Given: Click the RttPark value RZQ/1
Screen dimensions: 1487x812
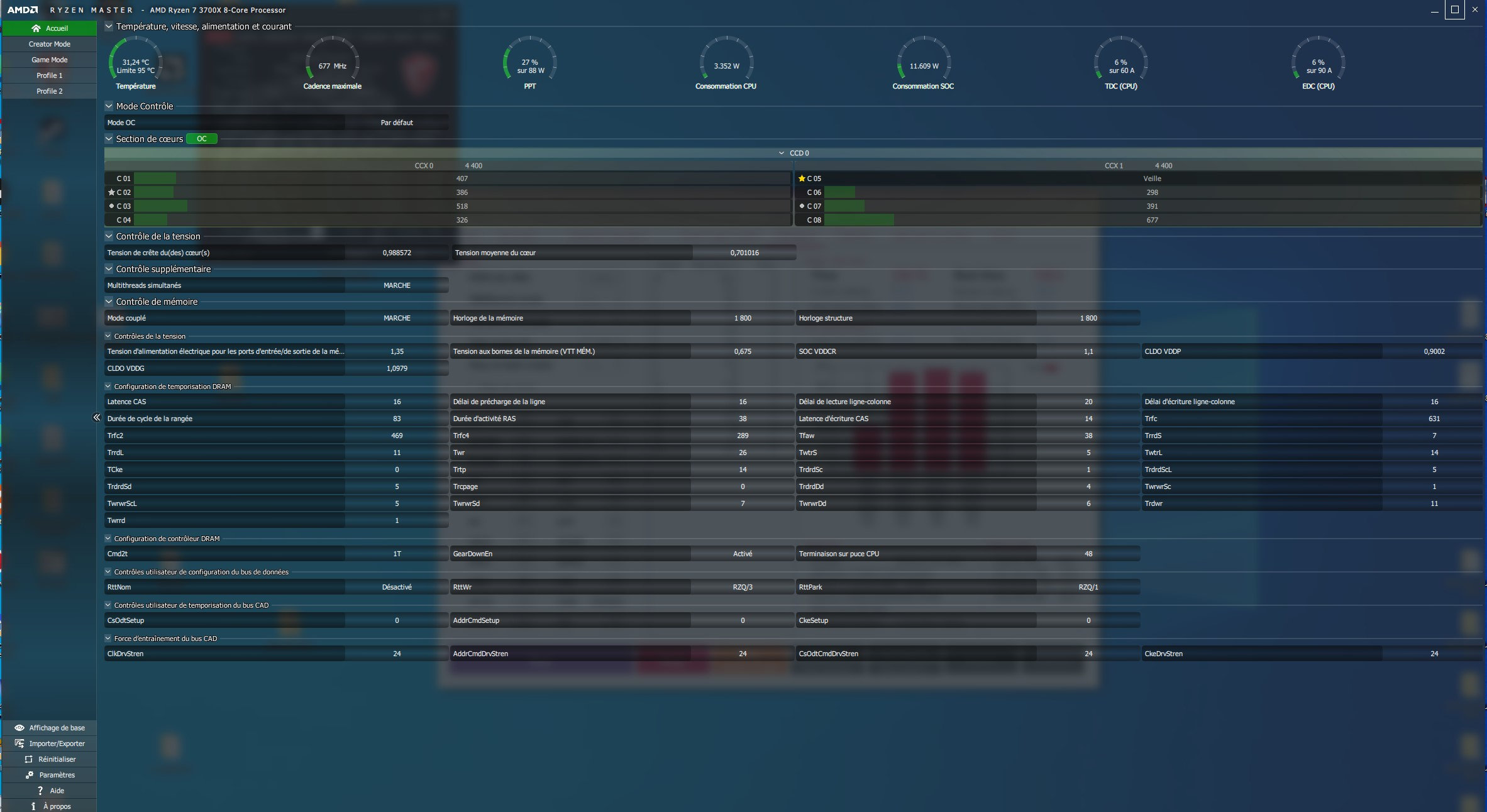Looking at the screenshot, I should click(1088, 587).
